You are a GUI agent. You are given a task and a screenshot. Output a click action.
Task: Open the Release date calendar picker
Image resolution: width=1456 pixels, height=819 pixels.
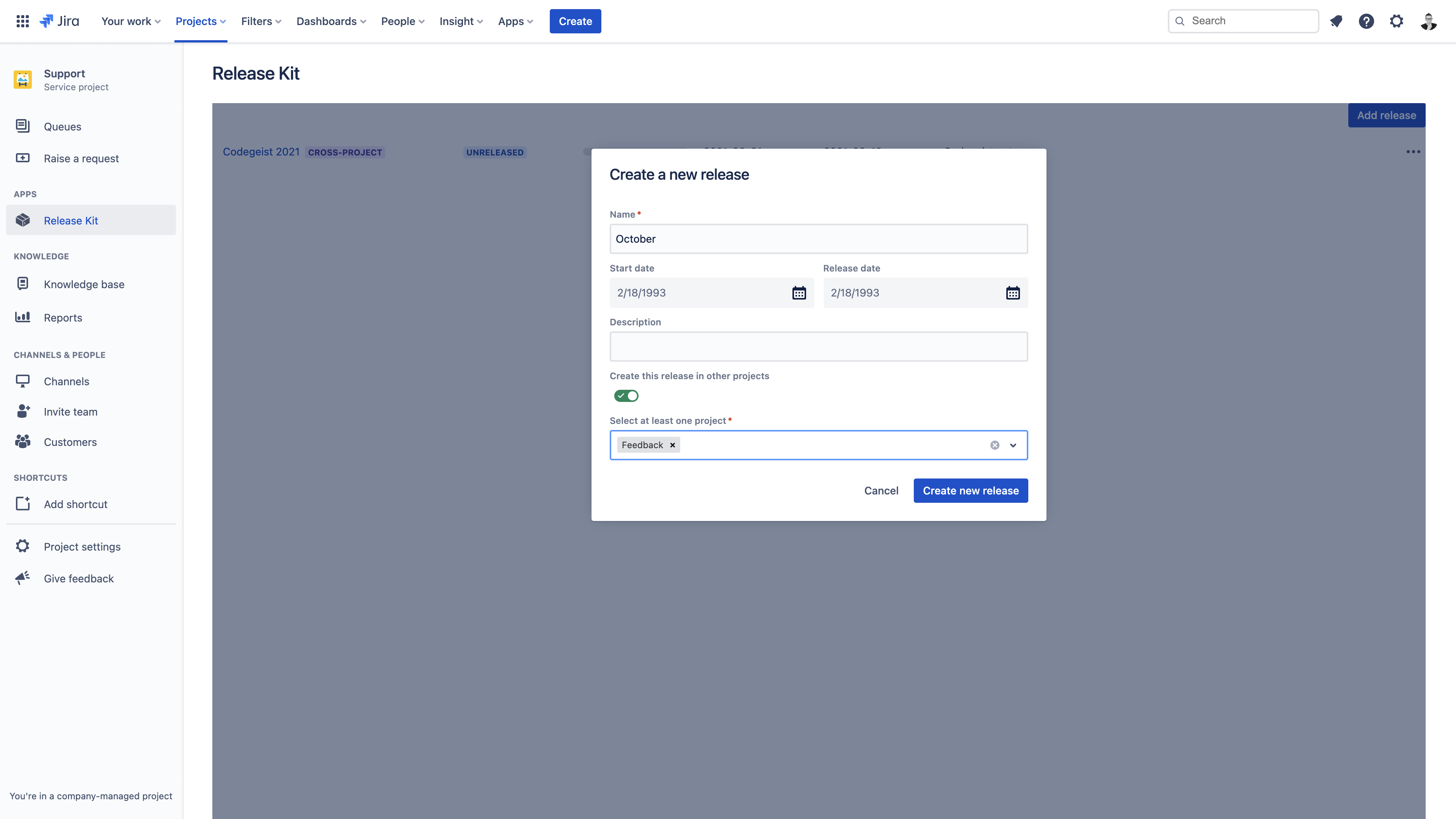click(x=1012, y=293)
